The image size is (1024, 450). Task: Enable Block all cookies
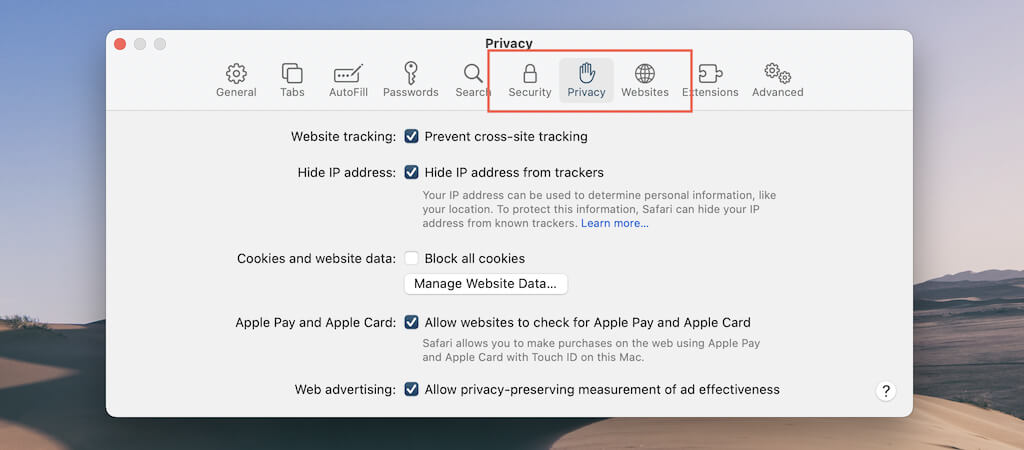click(x=411, y=258)
